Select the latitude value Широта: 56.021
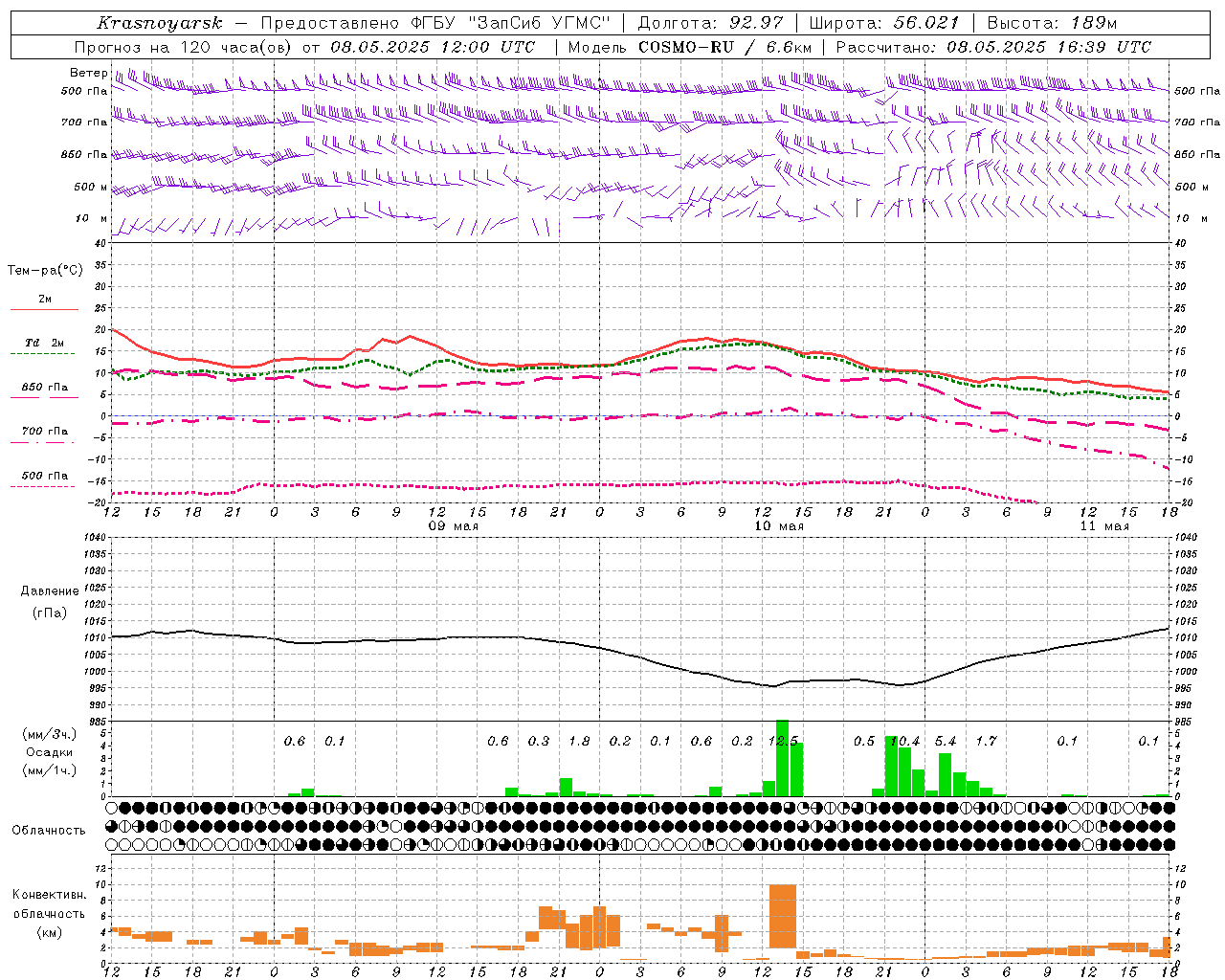Screen dimensions: 1225x980 tap(884, 23)
